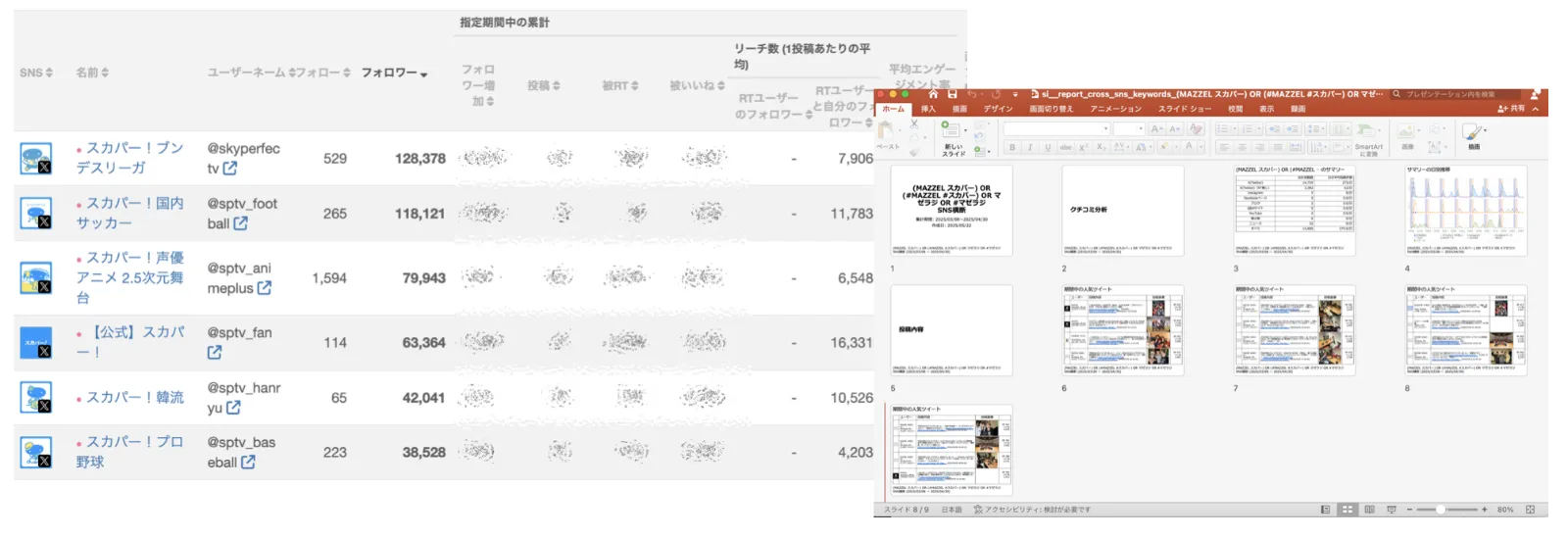Collapse ribbon with chevron next to Share
Image resolution: width=1568 pixels, height=539 pixels.
point(1536,109)
